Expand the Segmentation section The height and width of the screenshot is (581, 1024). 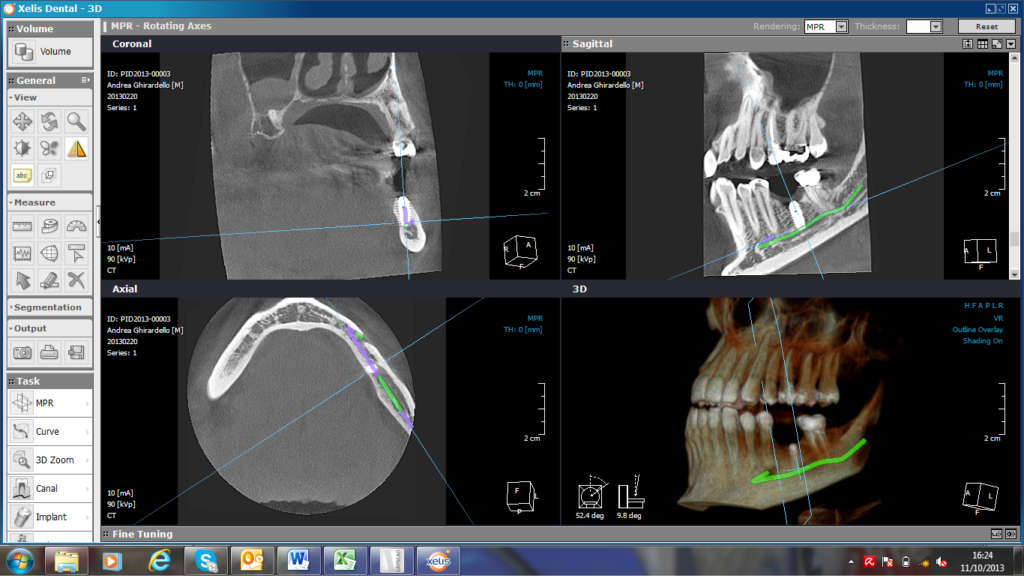(12, 308)
